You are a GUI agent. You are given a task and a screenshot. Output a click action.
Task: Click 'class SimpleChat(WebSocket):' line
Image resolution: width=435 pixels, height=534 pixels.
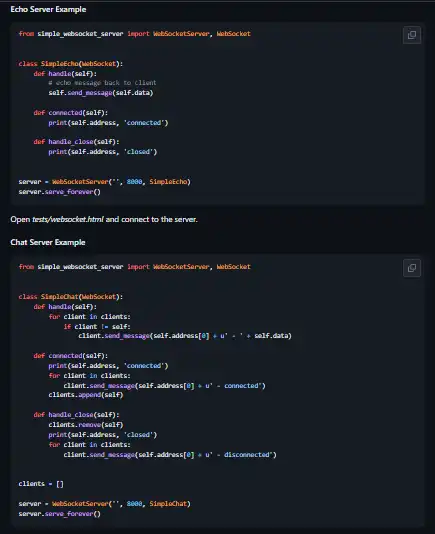click(x=71, y=297)
